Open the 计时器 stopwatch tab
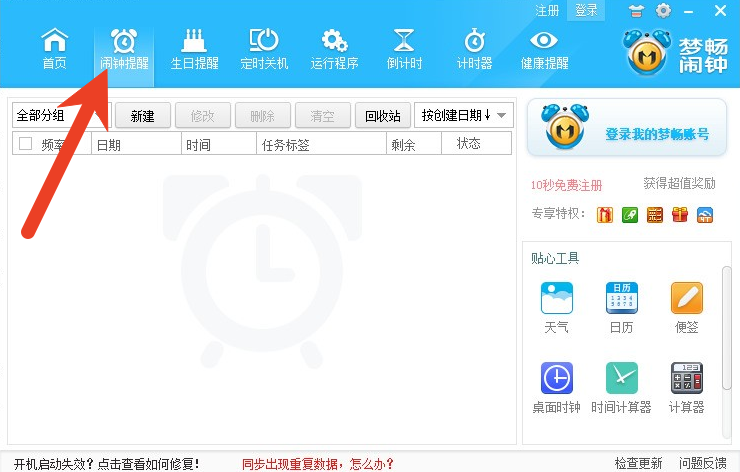 click(x=474, y=50)
